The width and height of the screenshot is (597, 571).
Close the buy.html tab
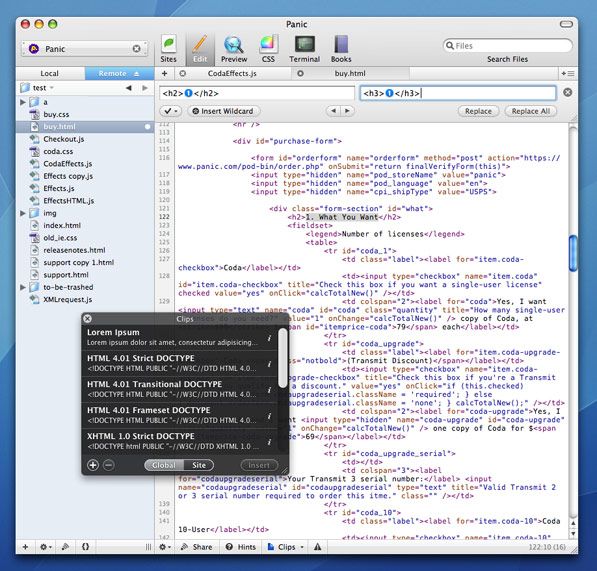pos(300,73)
